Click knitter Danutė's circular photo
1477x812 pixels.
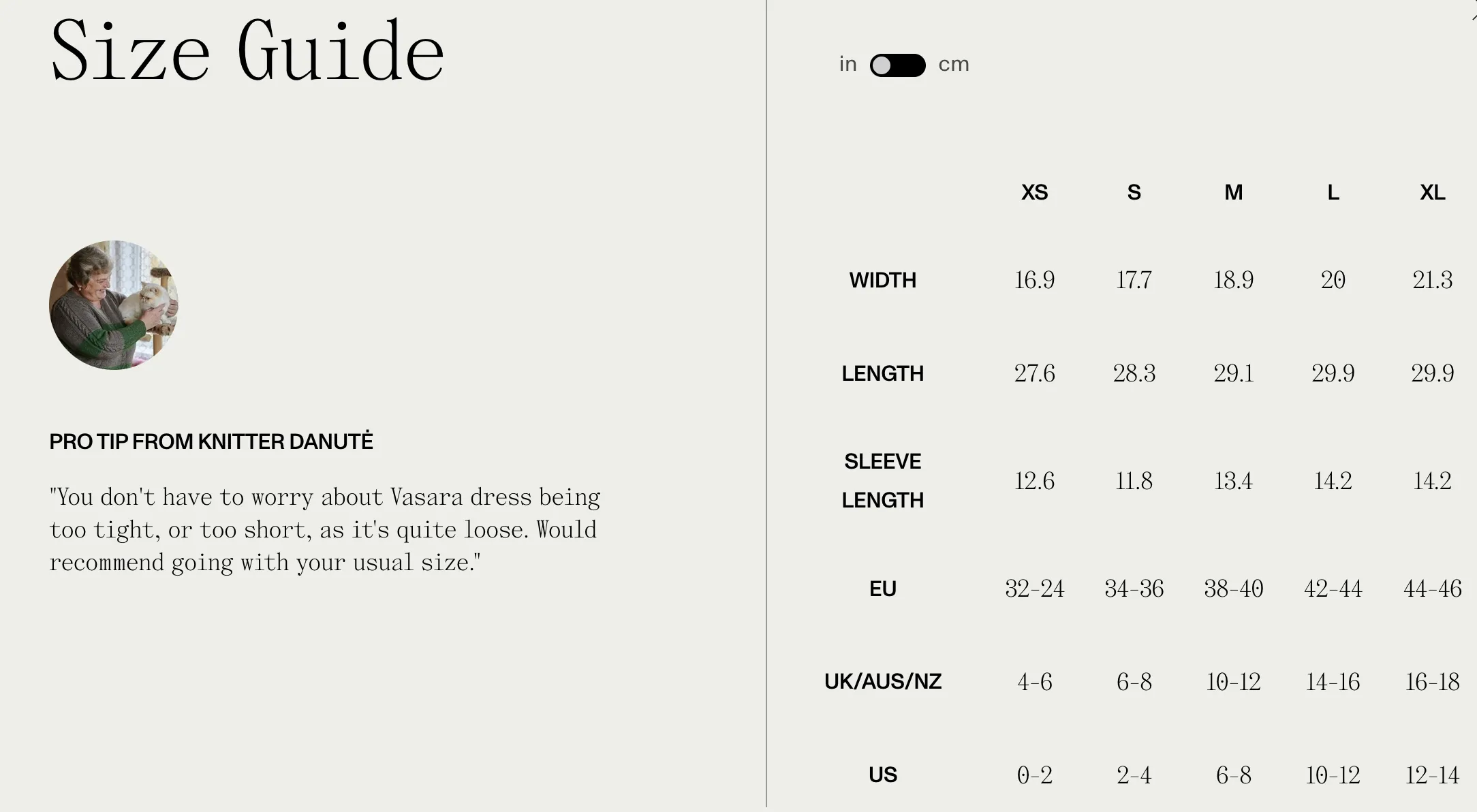(x=114, y=304)
